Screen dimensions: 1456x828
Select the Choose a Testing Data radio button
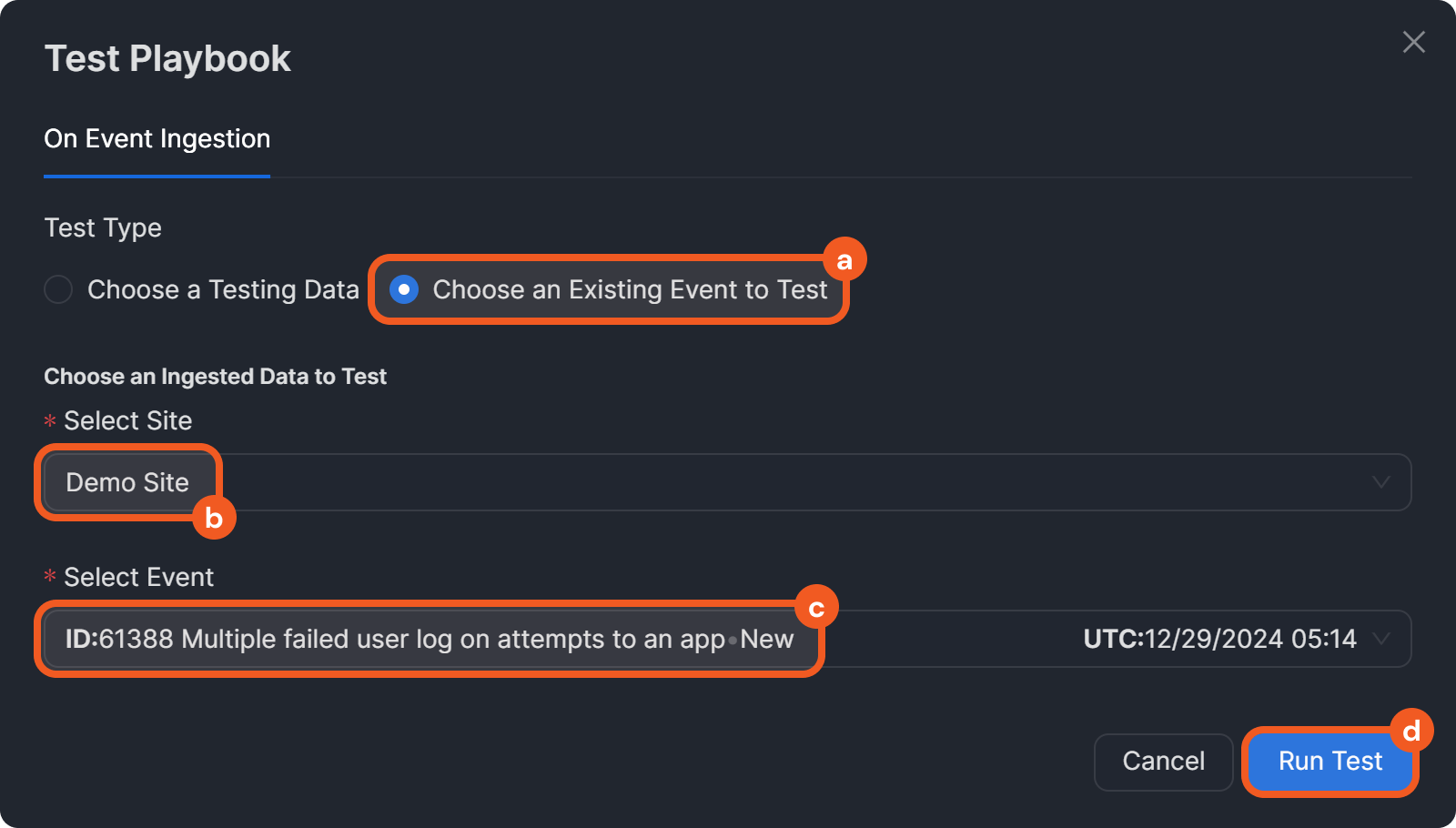(x=58, y=289)
